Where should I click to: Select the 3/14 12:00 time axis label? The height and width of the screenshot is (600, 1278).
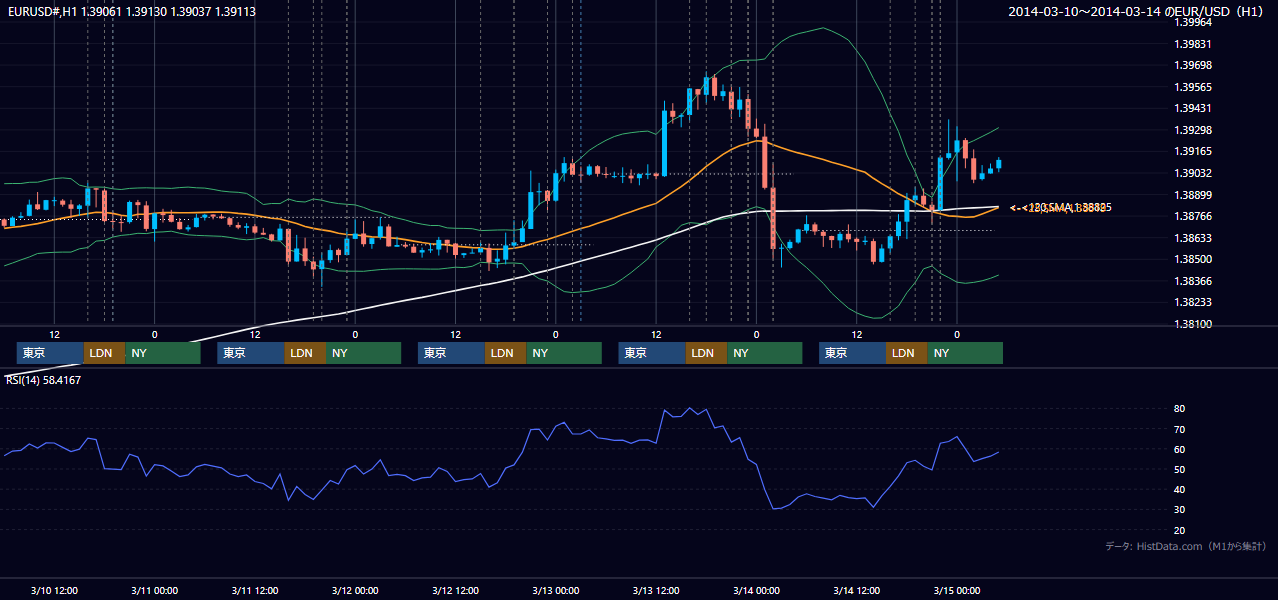coord(856,590)
